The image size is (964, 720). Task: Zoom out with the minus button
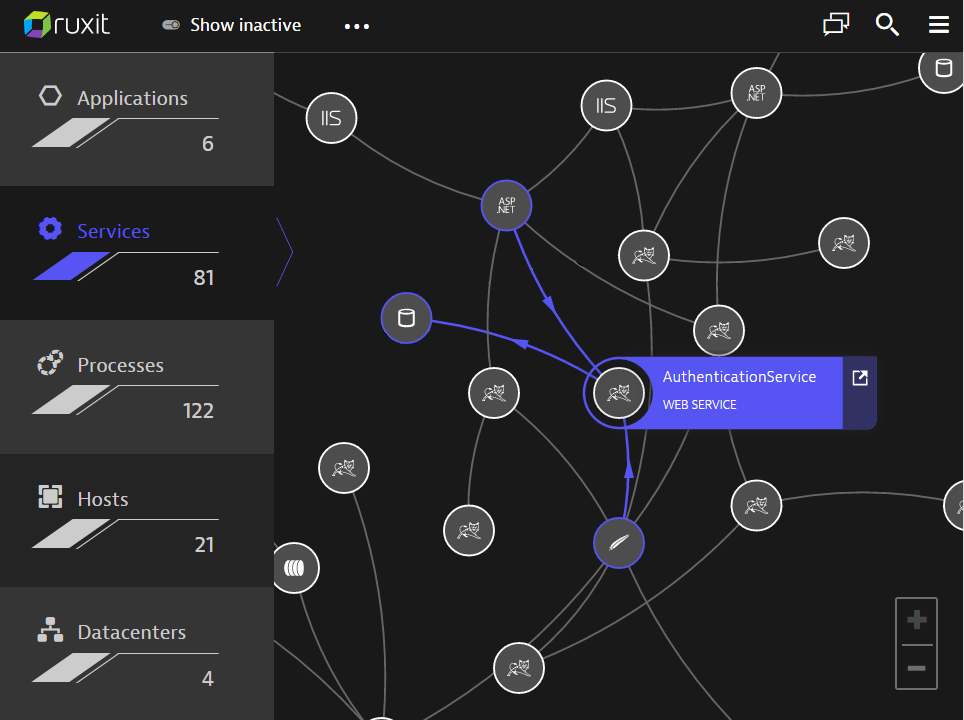point(916,668)
